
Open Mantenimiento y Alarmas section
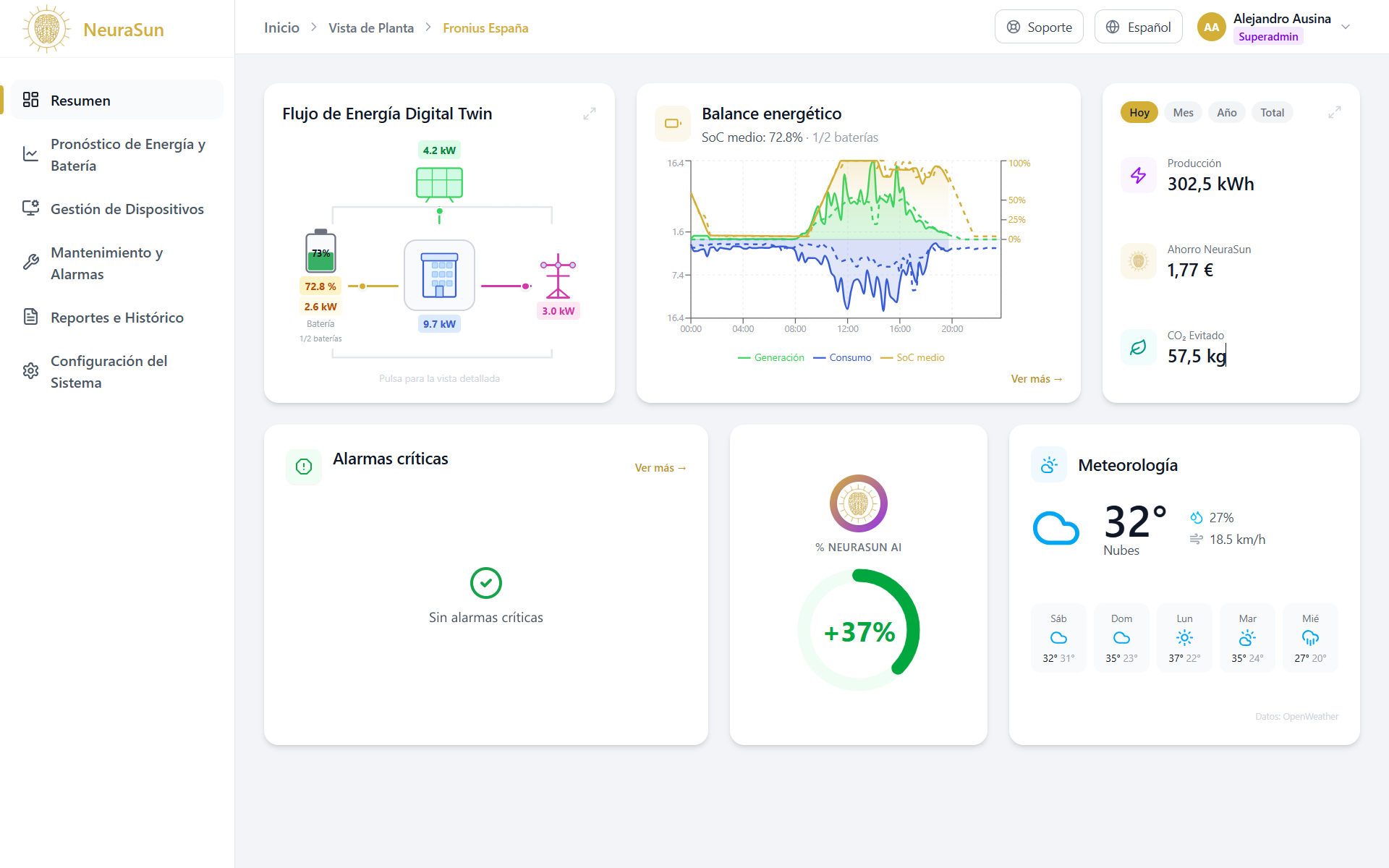117,263
